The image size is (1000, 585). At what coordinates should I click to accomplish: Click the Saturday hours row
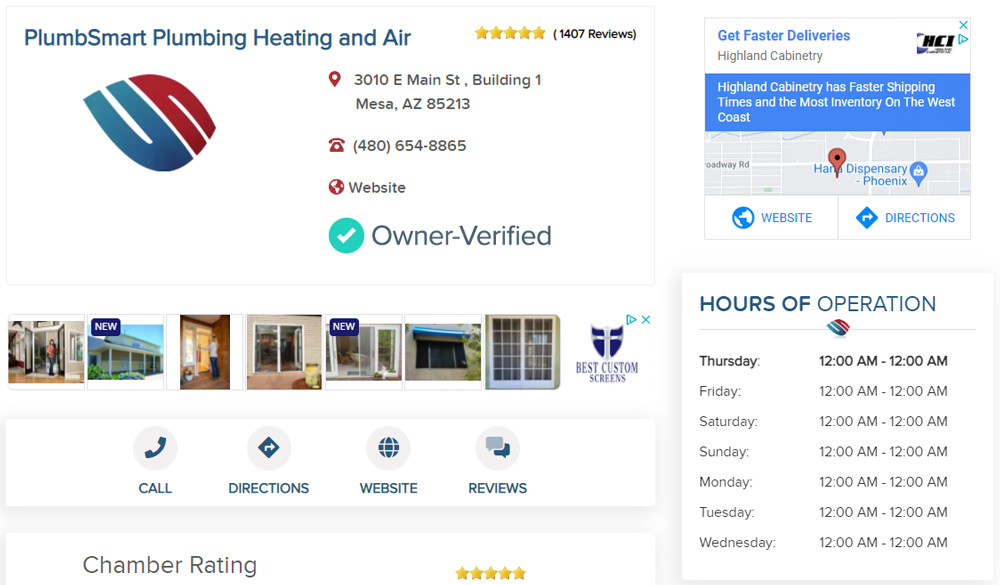(823, 421)
